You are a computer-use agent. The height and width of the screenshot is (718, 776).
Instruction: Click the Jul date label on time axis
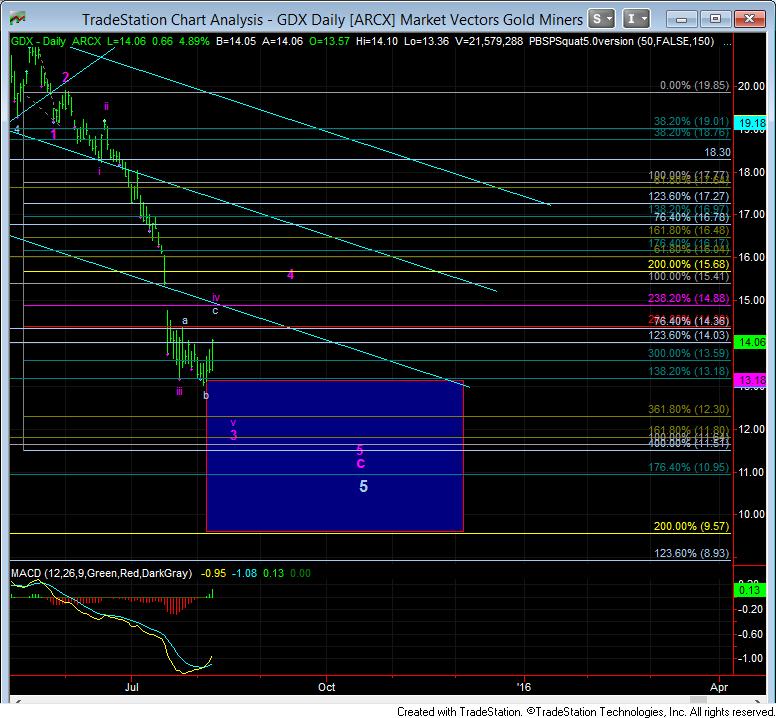tap(132, 687)
